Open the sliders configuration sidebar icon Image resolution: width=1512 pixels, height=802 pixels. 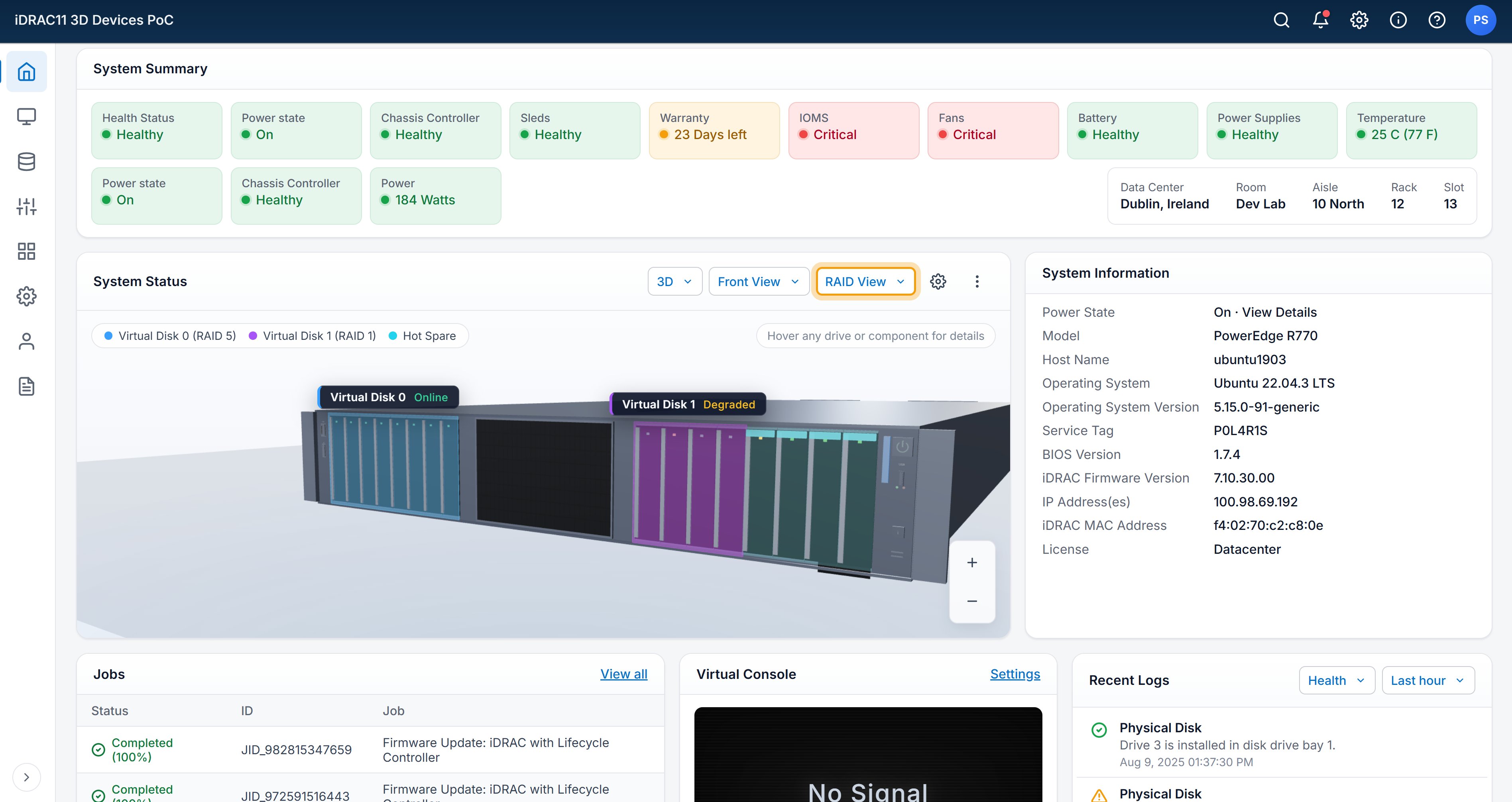click(x=26, y=206)
